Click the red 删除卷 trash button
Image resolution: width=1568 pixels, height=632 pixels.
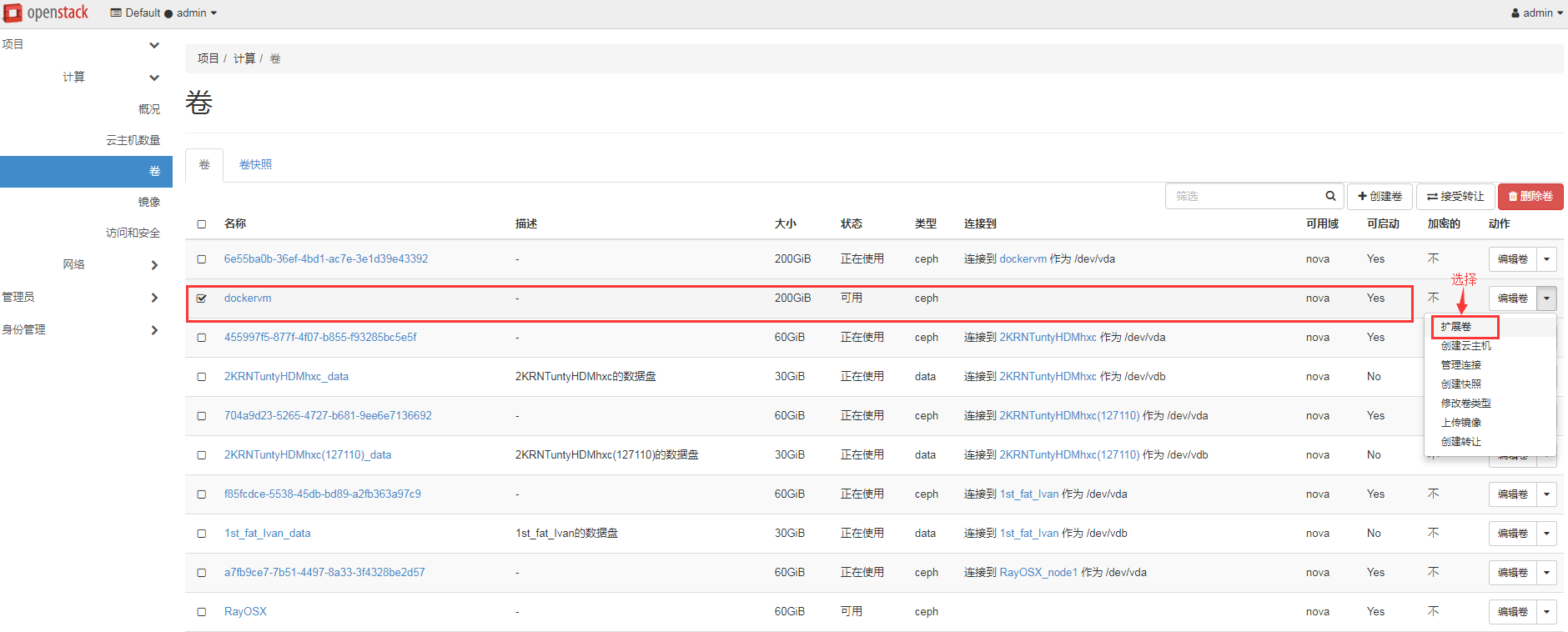coord(1530,197)
